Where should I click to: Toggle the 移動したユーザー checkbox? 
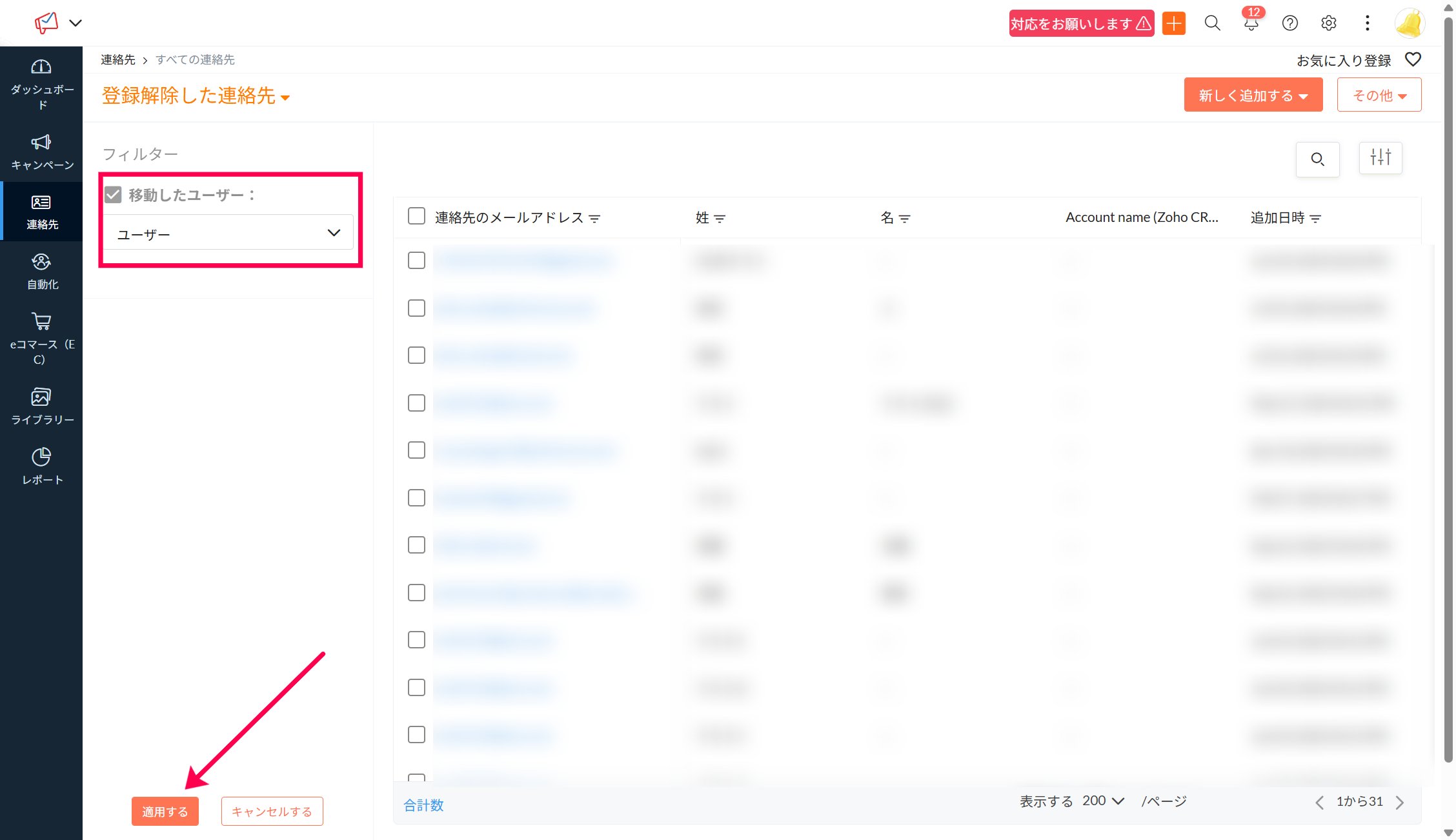(x=114, y=195)
